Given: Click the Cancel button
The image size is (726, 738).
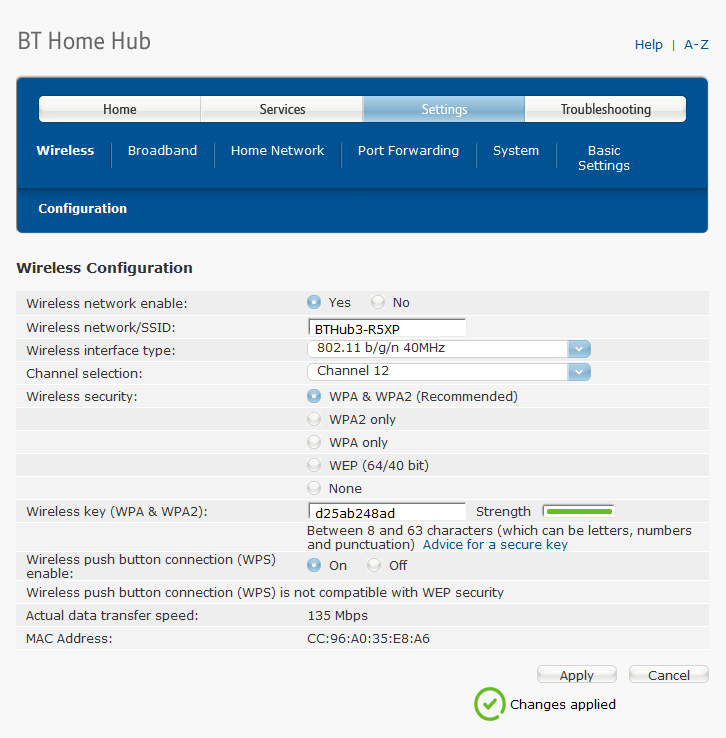Looking at the screenshot, I should (669, 675).
